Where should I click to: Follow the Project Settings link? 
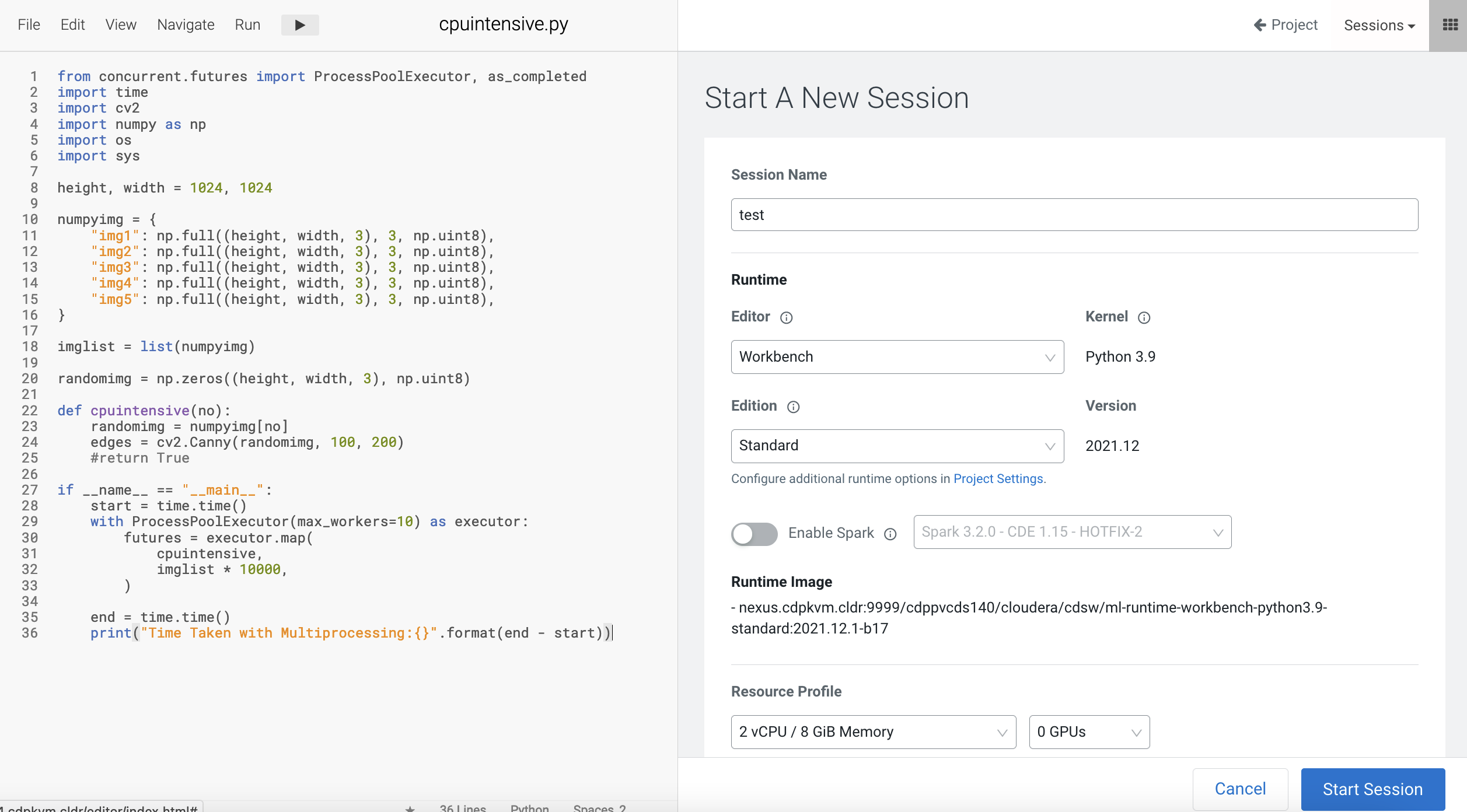click(x=998, y=479)
